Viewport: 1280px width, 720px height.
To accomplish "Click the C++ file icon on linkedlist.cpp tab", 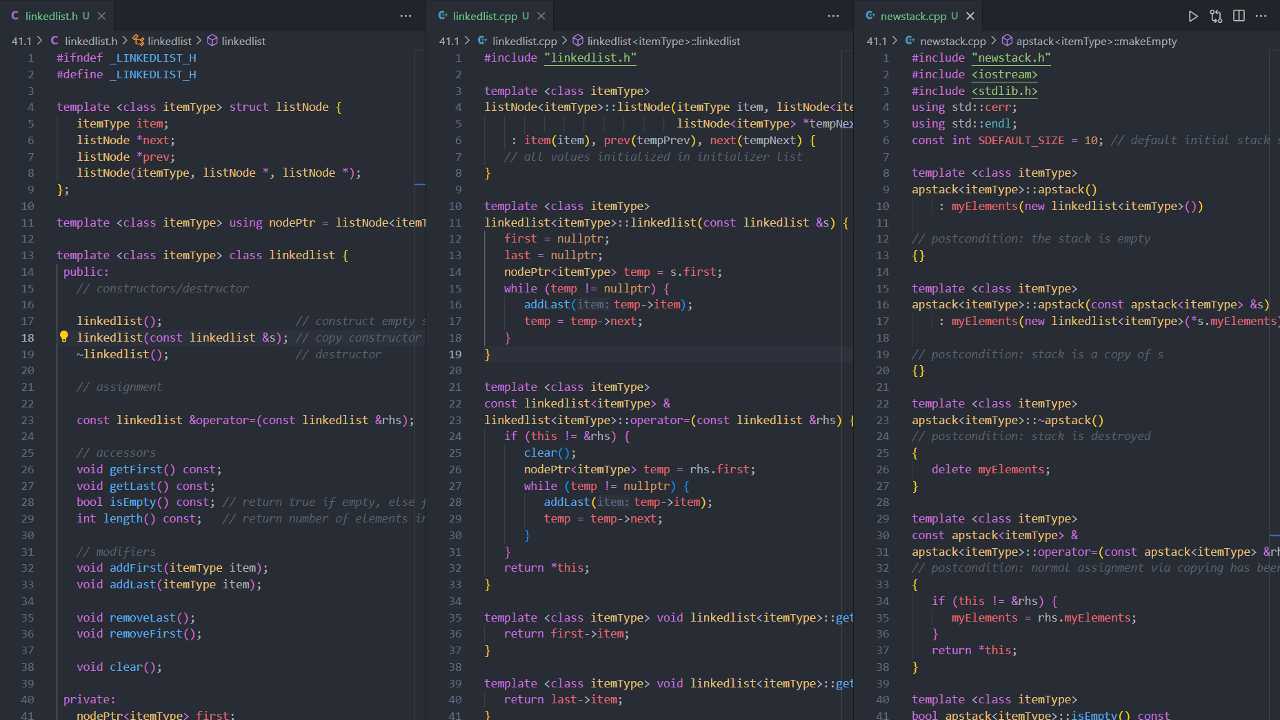I will click(x=442, y=16).
